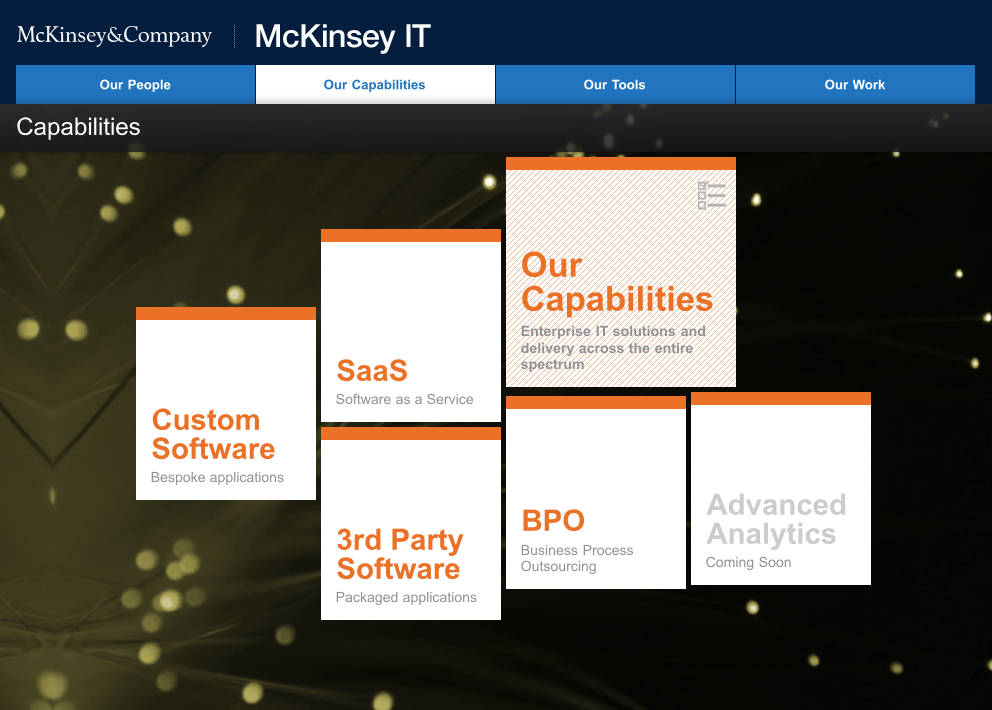
Task: Click the Our Capabilities tile heading
Action: (x=617, y=282)
